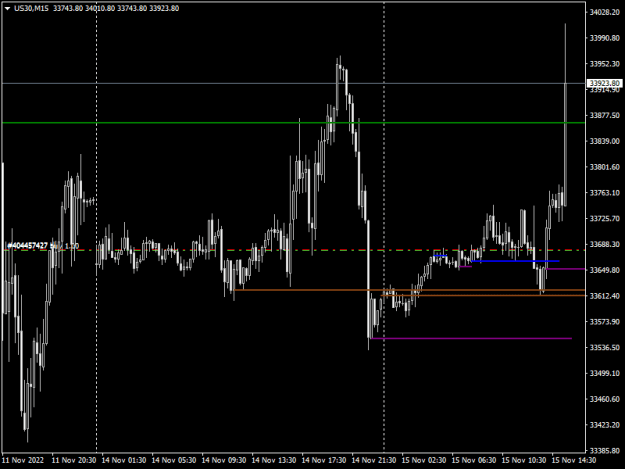625x469 pixels.
Task: Click the 14 Nov 09:30 time label
Action: click(x=224, y=460)
